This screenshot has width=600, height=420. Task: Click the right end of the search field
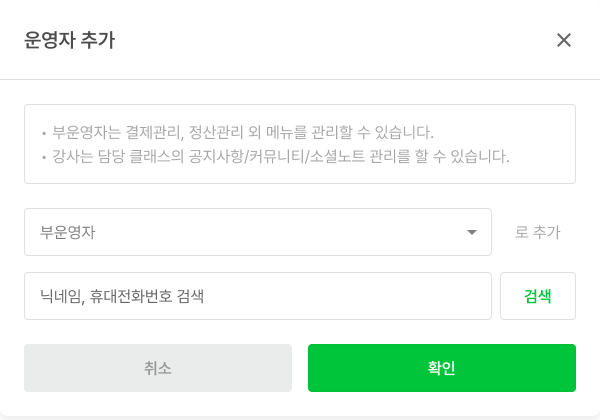click(470, 296)
